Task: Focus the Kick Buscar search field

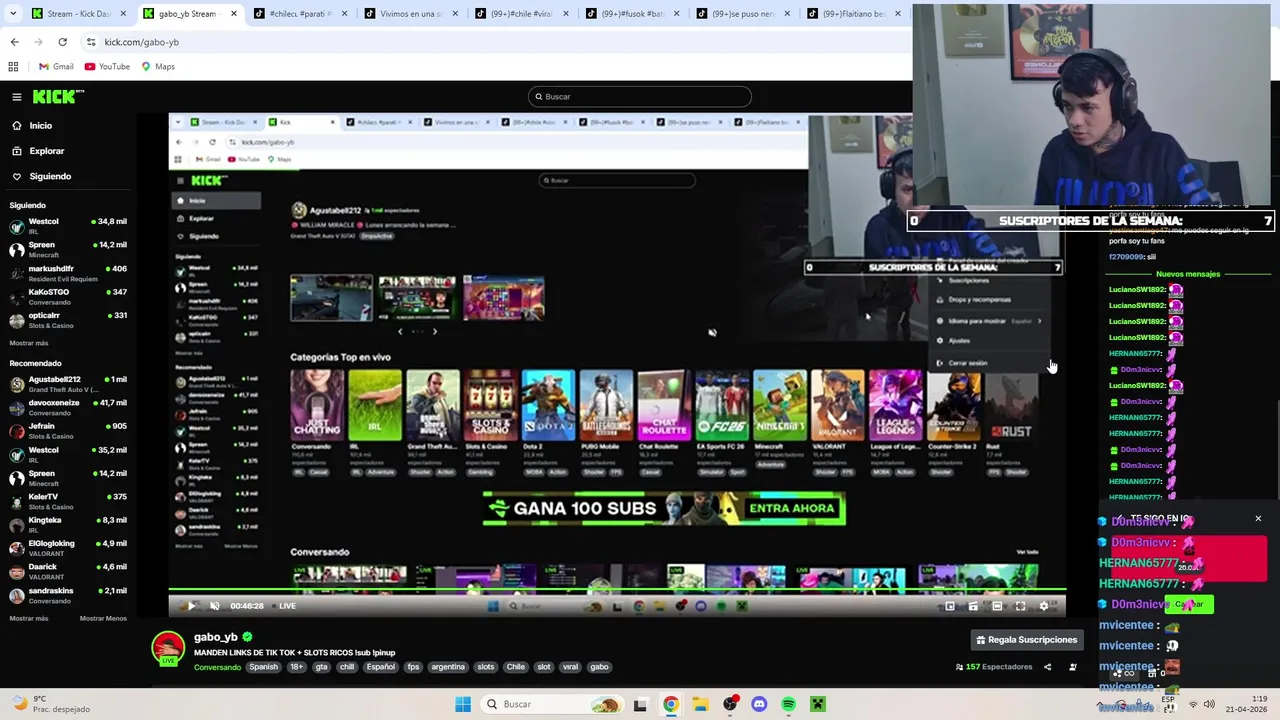Action: (x=640, y=97)
